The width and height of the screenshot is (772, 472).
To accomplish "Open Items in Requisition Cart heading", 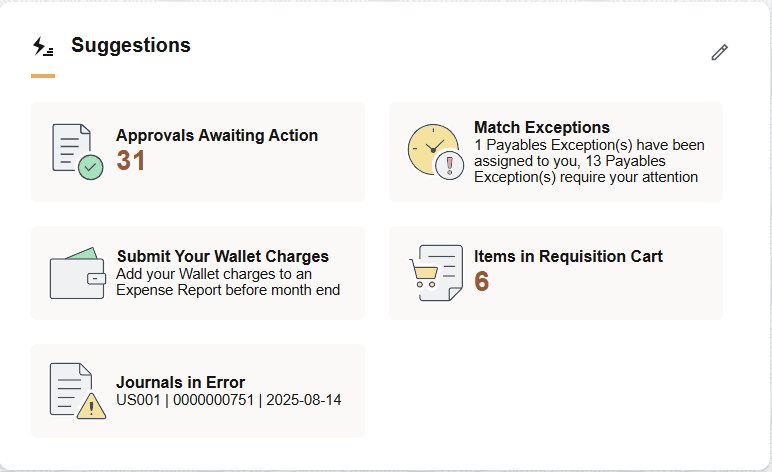I will pyautogui.click(x=568, y=256).
